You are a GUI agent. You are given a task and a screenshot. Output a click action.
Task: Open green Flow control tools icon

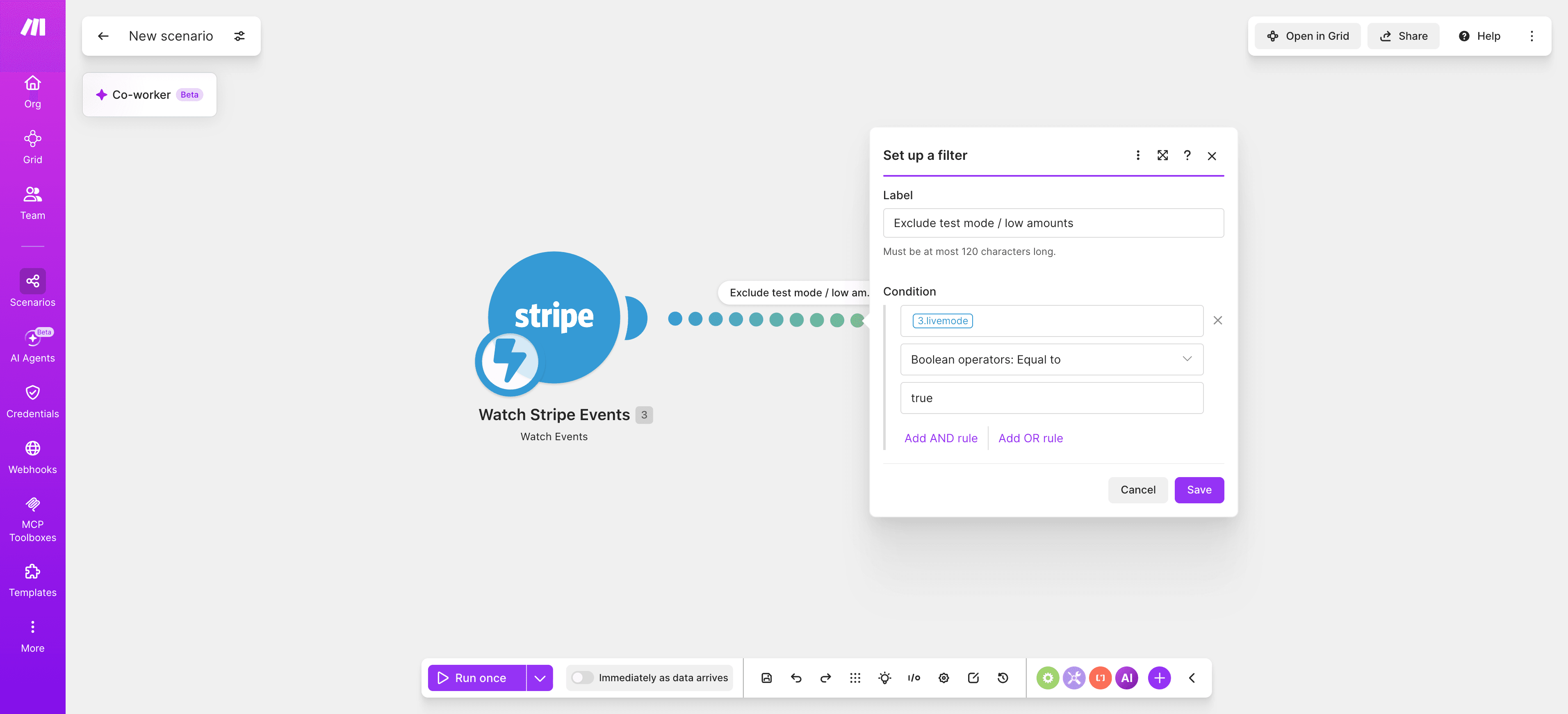pyautogui.click(x=1048, y=678)
